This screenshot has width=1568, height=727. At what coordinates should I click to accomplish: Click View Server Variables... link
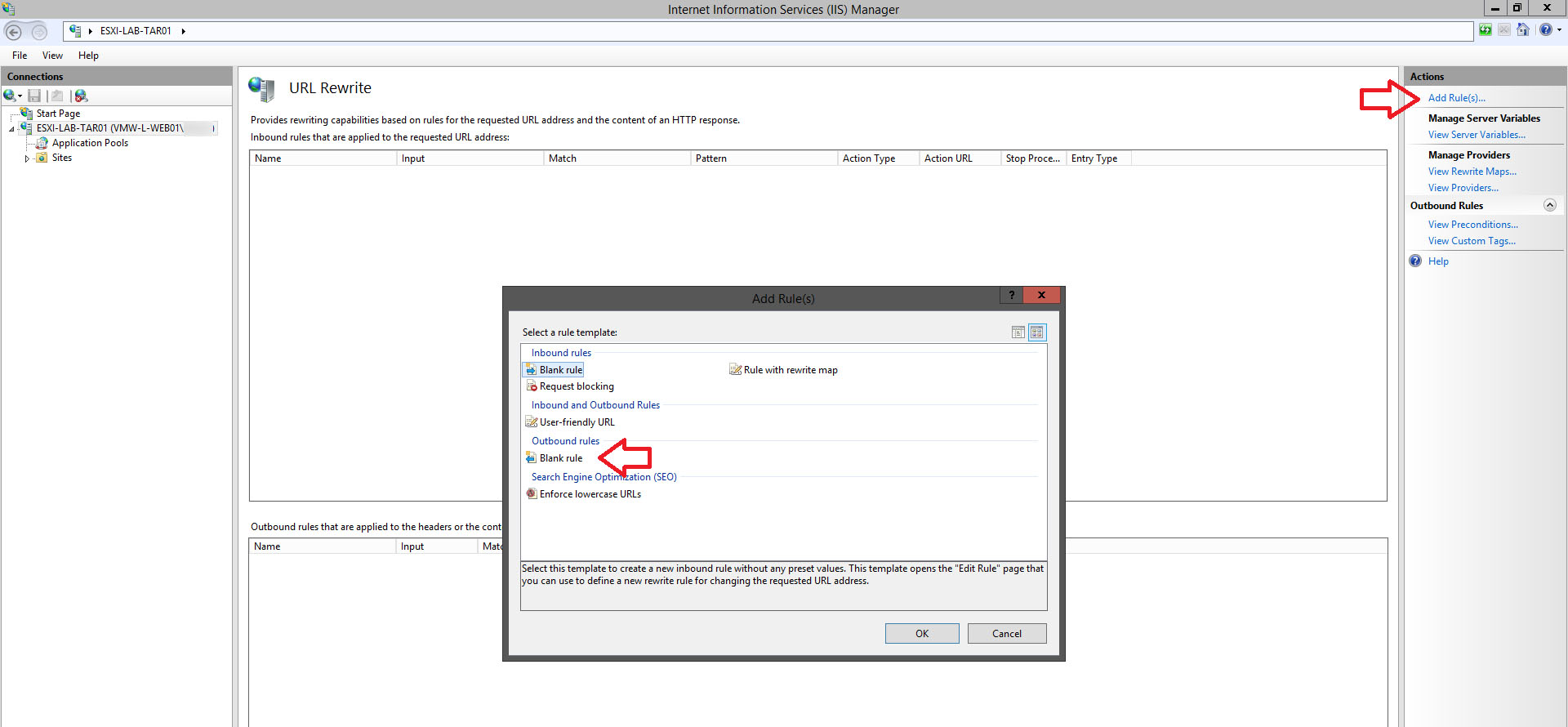tap(1477, 135)
